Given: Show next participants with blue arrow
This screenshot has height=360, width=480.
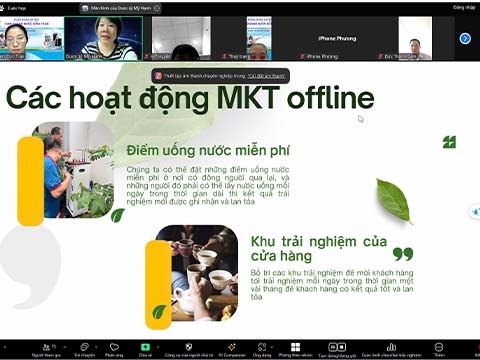Looking at the screenshot, I should [465, 39].
